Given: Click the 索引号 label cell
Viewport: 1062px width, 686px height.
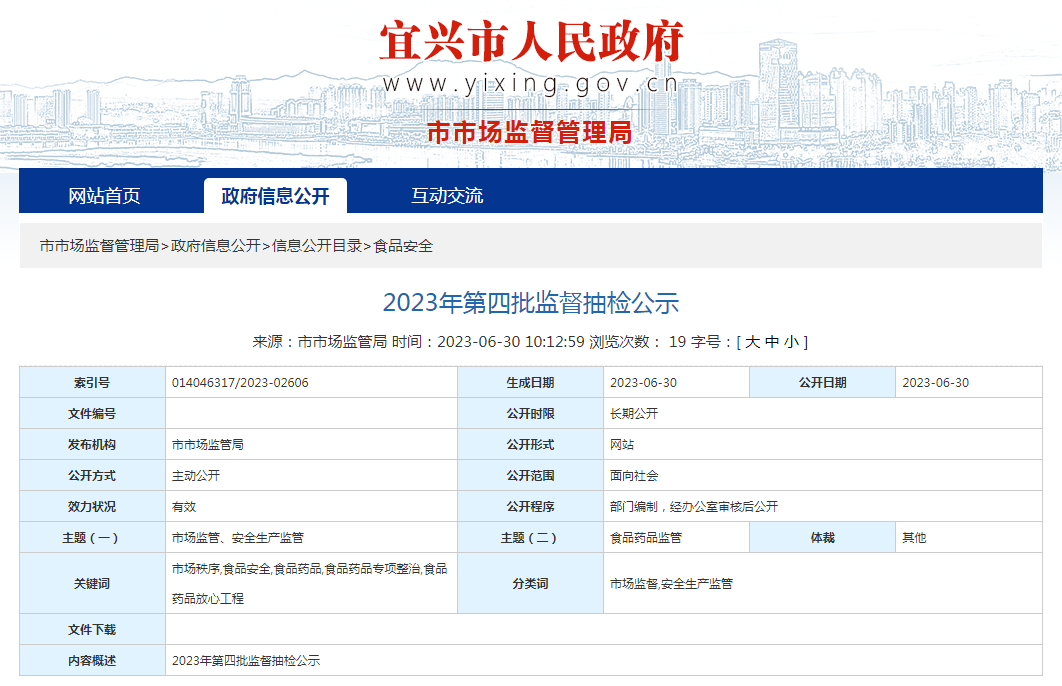Looking at the screenshot, I should pyautogui.click(x=92, y=383).
